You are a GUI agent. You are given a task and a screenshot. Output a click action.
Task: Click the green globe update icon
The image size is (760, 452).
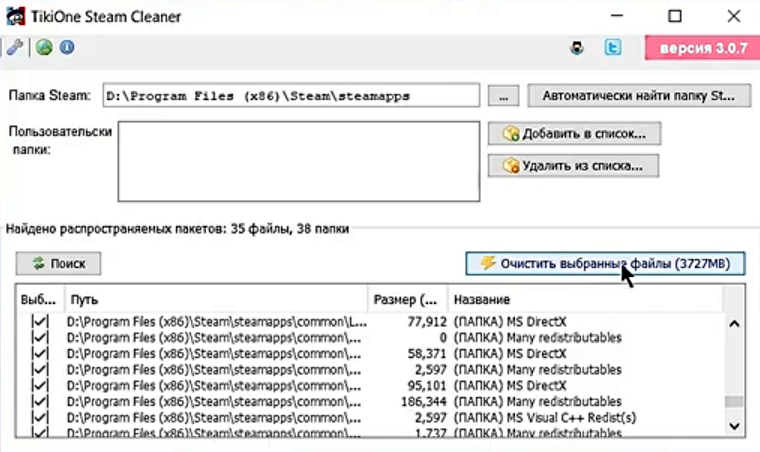(x=44, y=47)
